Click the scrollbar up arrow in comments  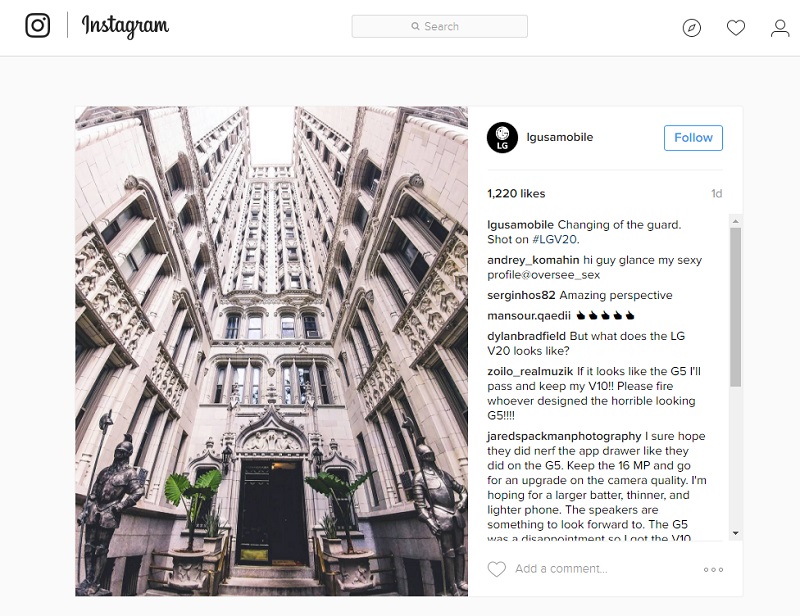[x=735, y=221]
